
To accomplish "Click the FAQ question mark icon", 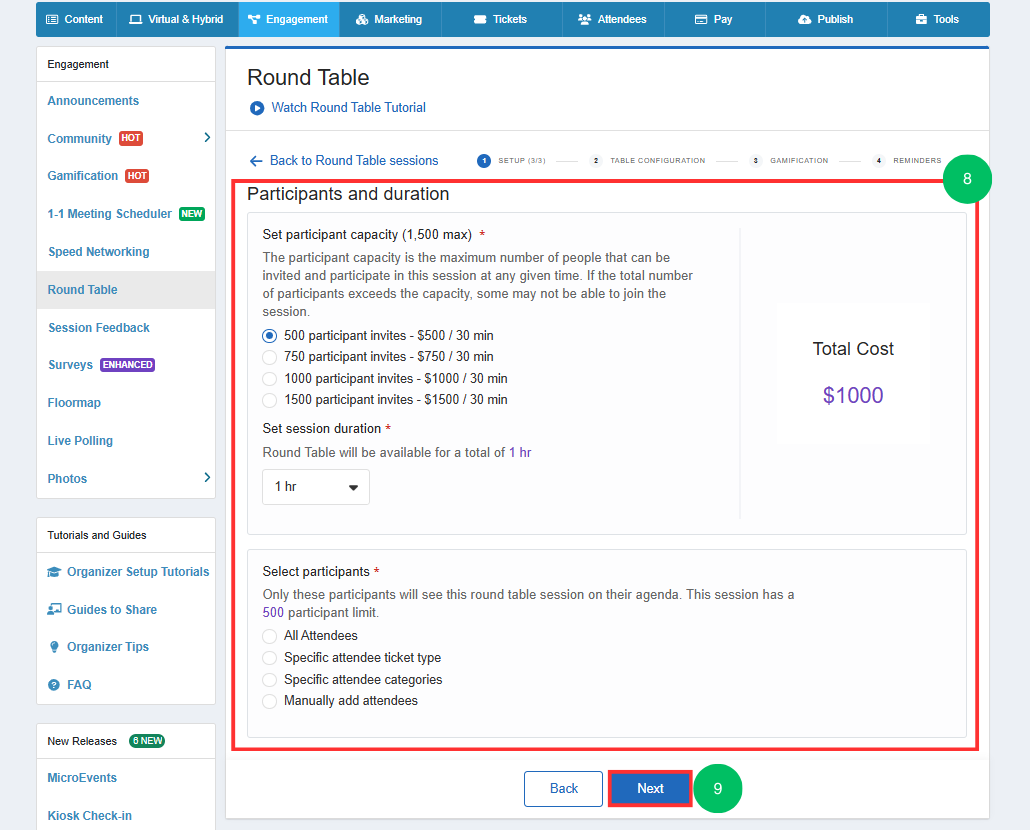I will 54,685.
